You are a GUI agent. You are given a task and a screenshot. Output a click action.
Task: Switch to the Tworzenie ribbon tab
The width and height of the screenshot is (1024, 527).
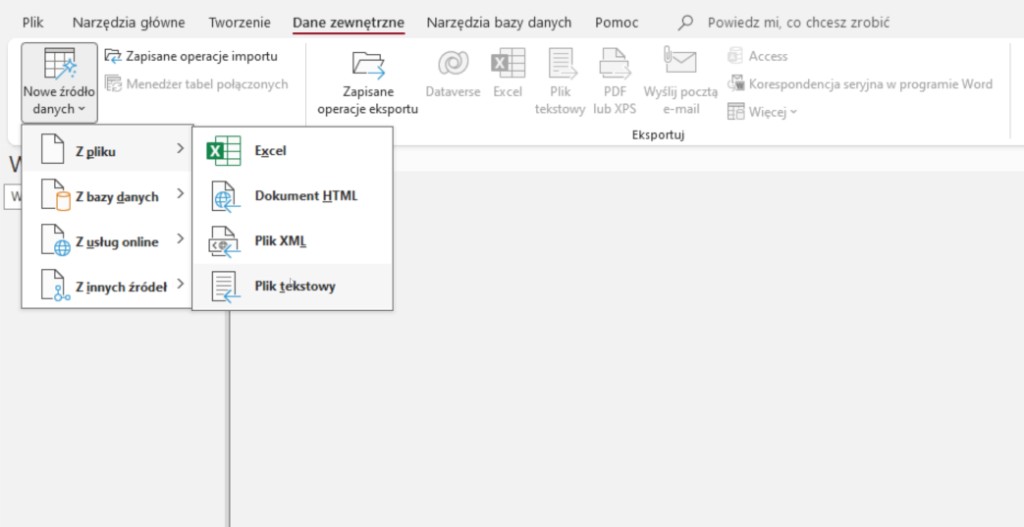(x=239, y=22)
